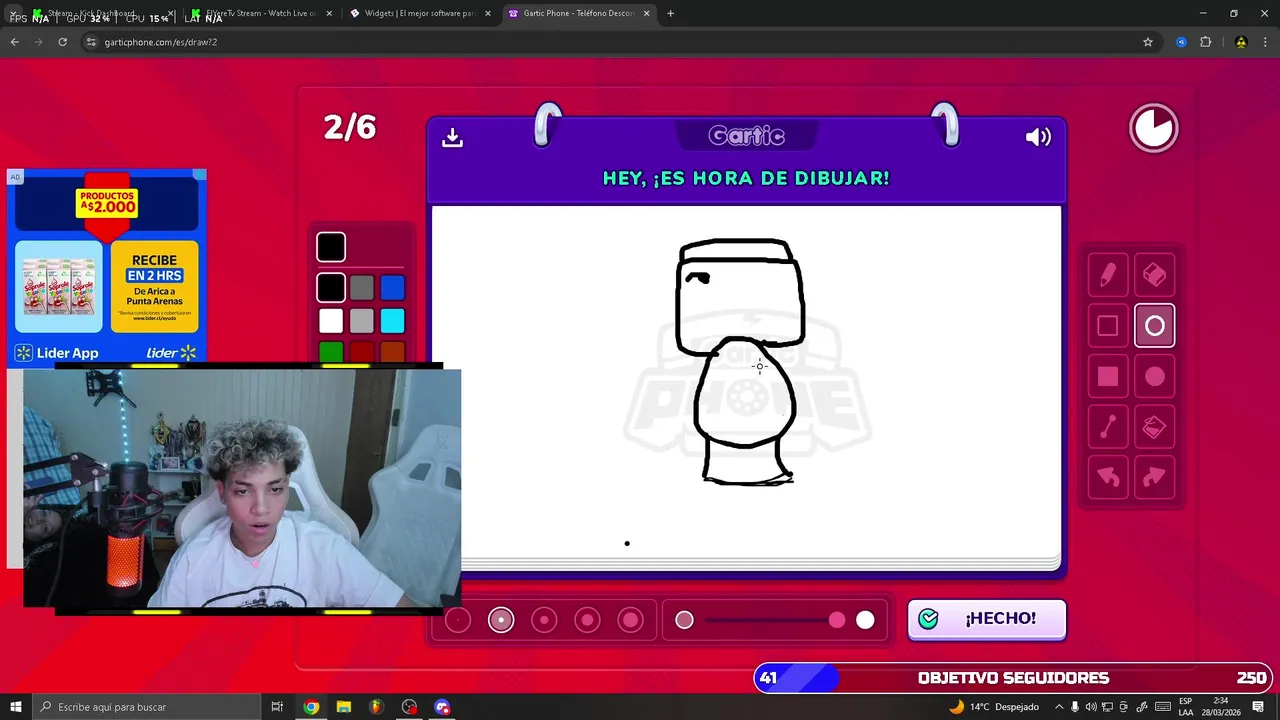1280x720 pixels.
Task: Pick the dark gray color swatch
Action: coord(362,288)
